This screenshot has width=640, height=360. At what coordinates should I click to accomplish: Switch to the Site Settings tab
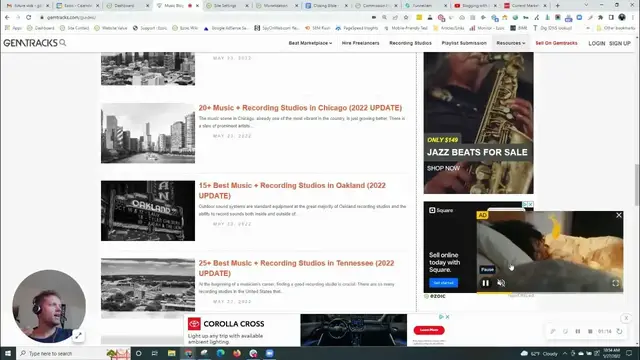coord(227,6)
